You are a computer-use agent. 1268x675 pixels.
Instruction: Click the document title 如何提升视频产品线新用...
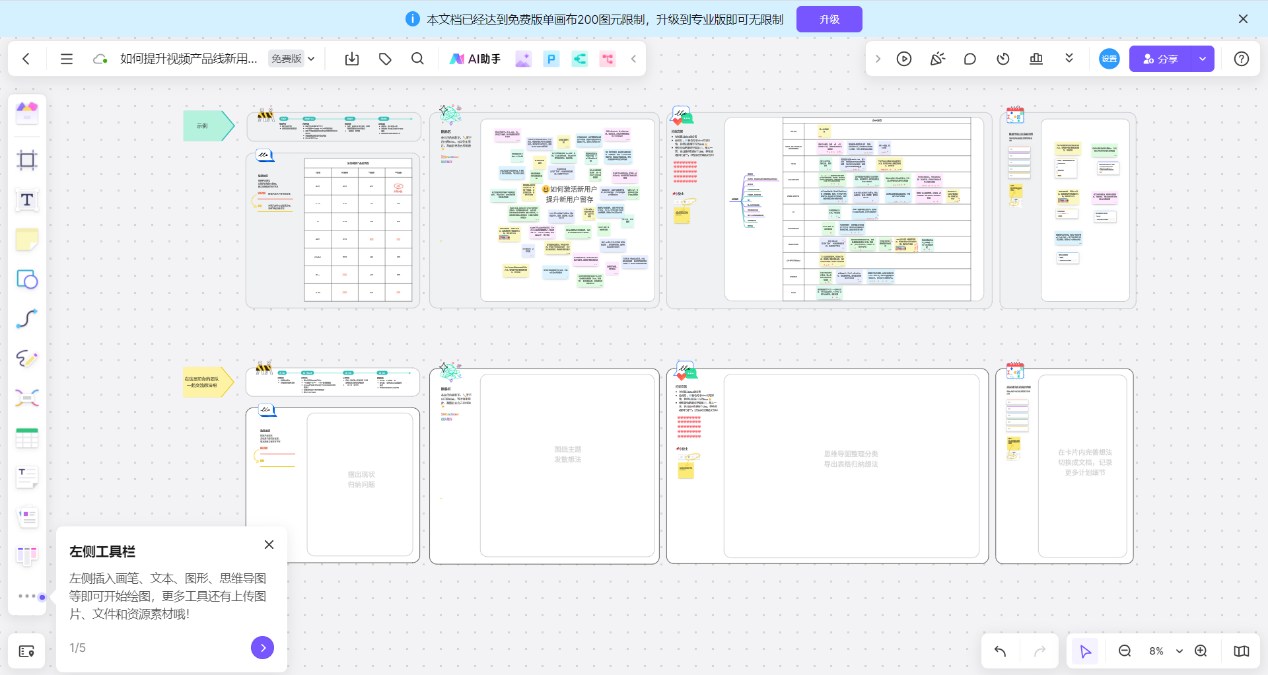click(189, 59)
